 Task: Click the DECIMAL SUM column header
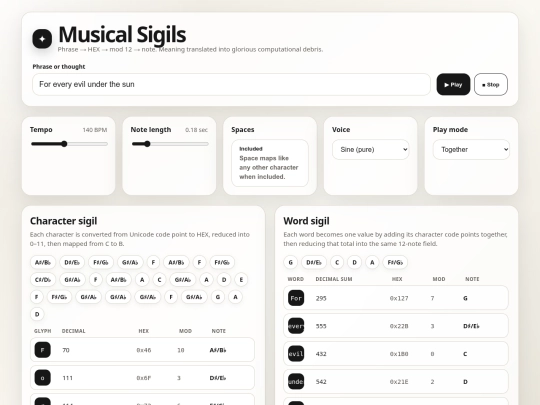click(334, 279)
